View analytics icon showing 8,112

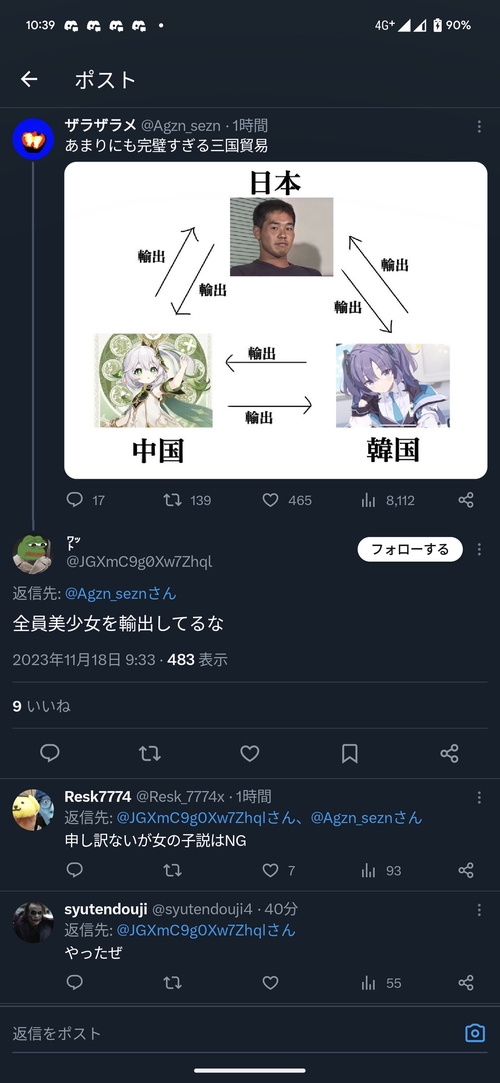[x=368, y=500]
